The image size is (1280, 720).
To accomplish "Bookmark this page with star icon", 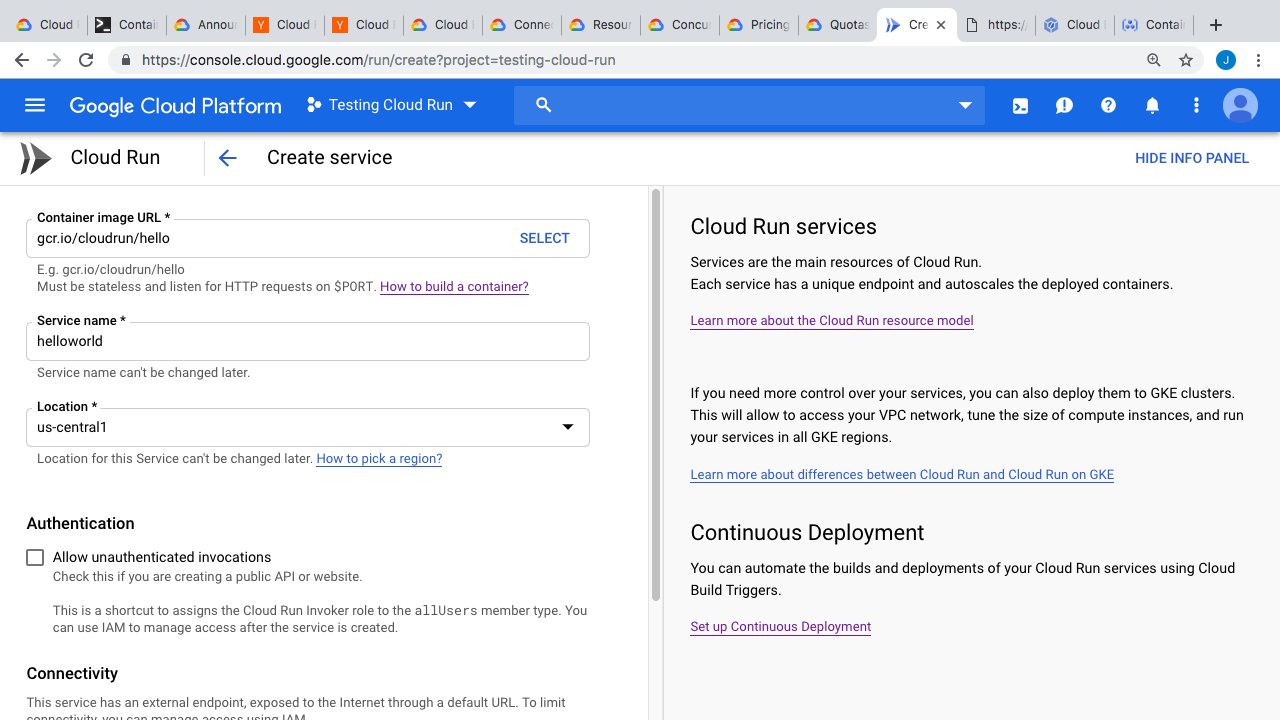I will [x=1186, y=60].
